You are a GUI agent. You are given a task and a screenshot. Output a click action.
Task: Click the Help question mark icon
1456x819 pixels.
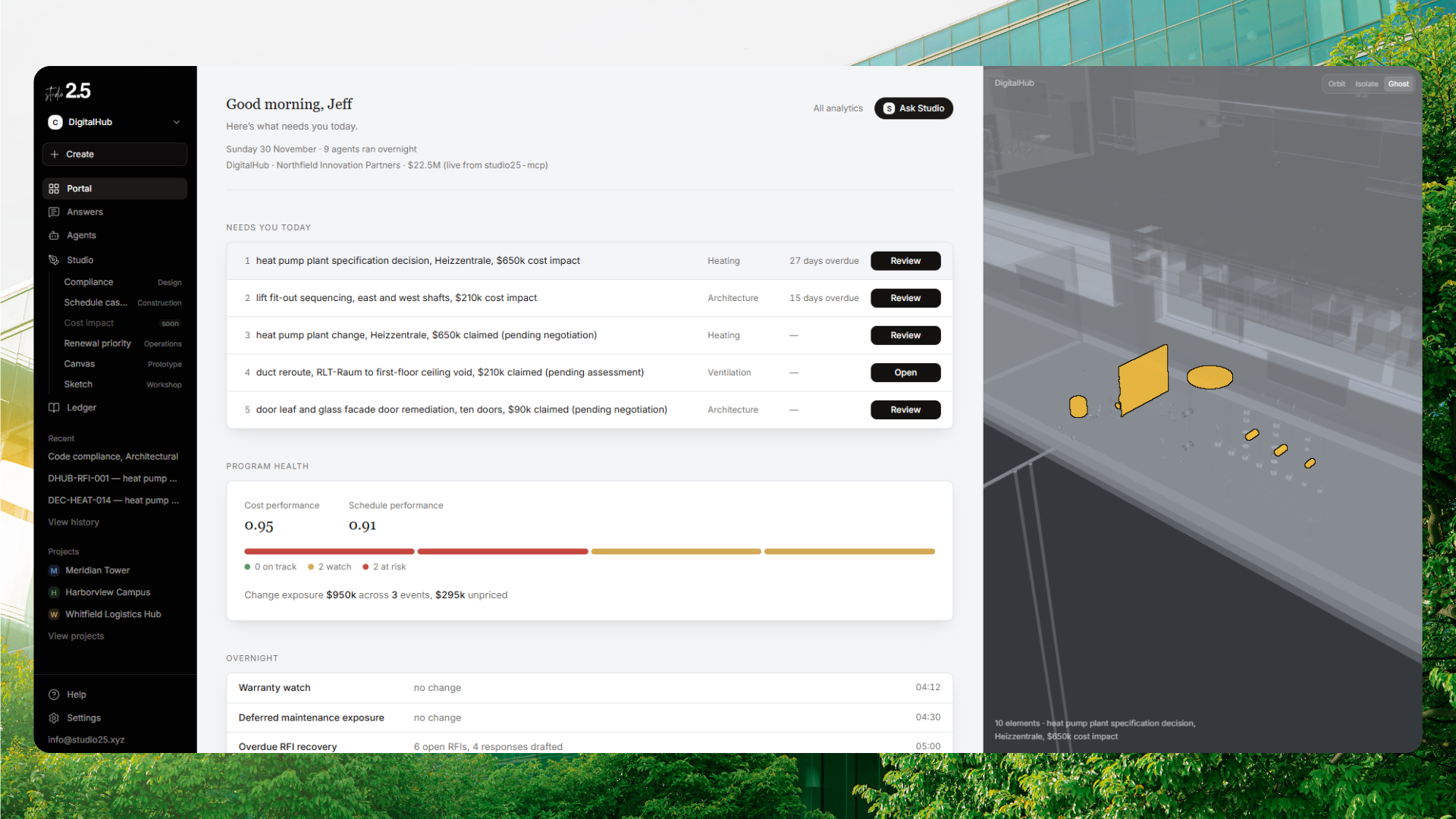click(x=54, y=695)
